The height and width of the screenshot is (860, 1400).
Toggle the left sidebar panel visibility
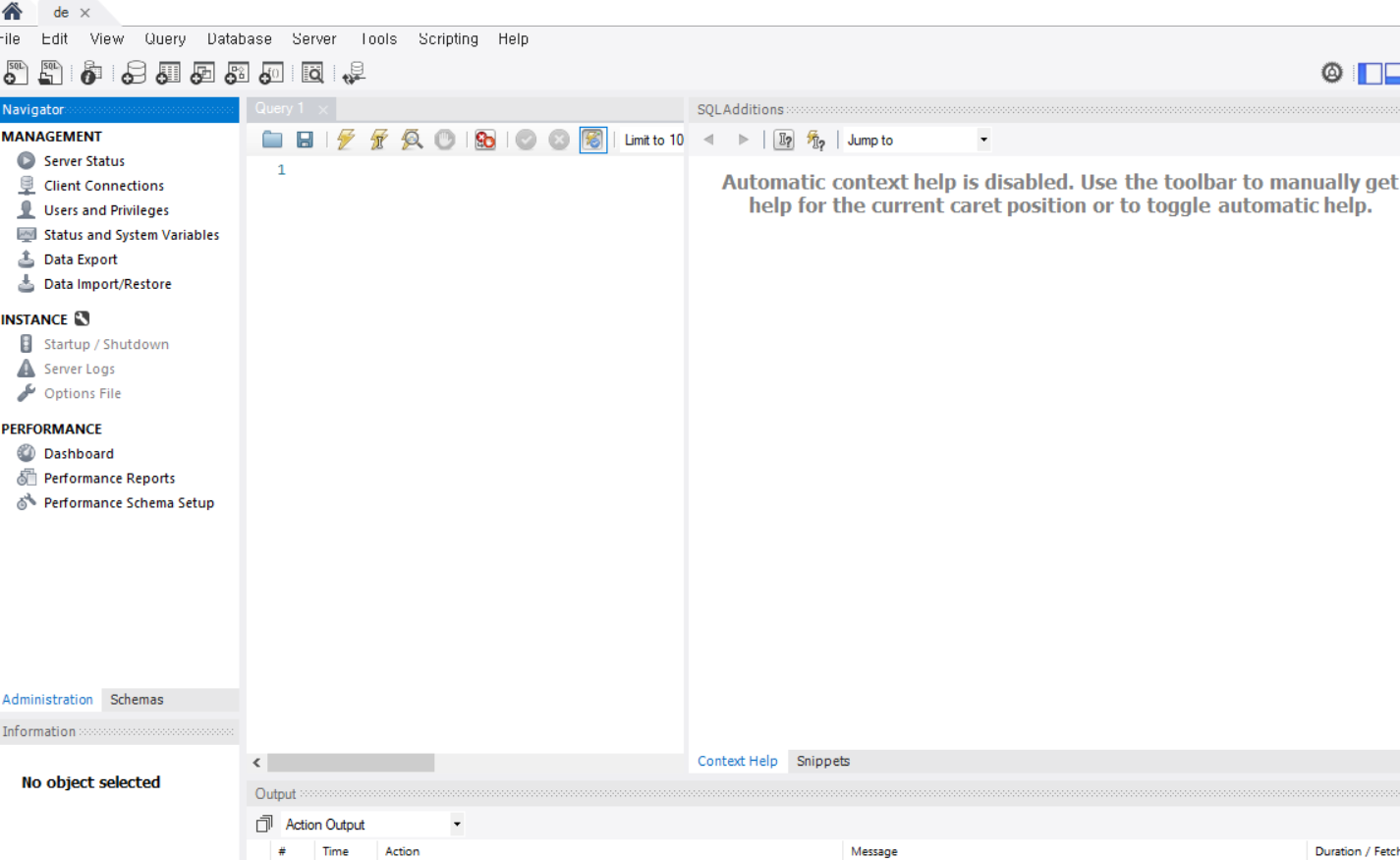1370,73
